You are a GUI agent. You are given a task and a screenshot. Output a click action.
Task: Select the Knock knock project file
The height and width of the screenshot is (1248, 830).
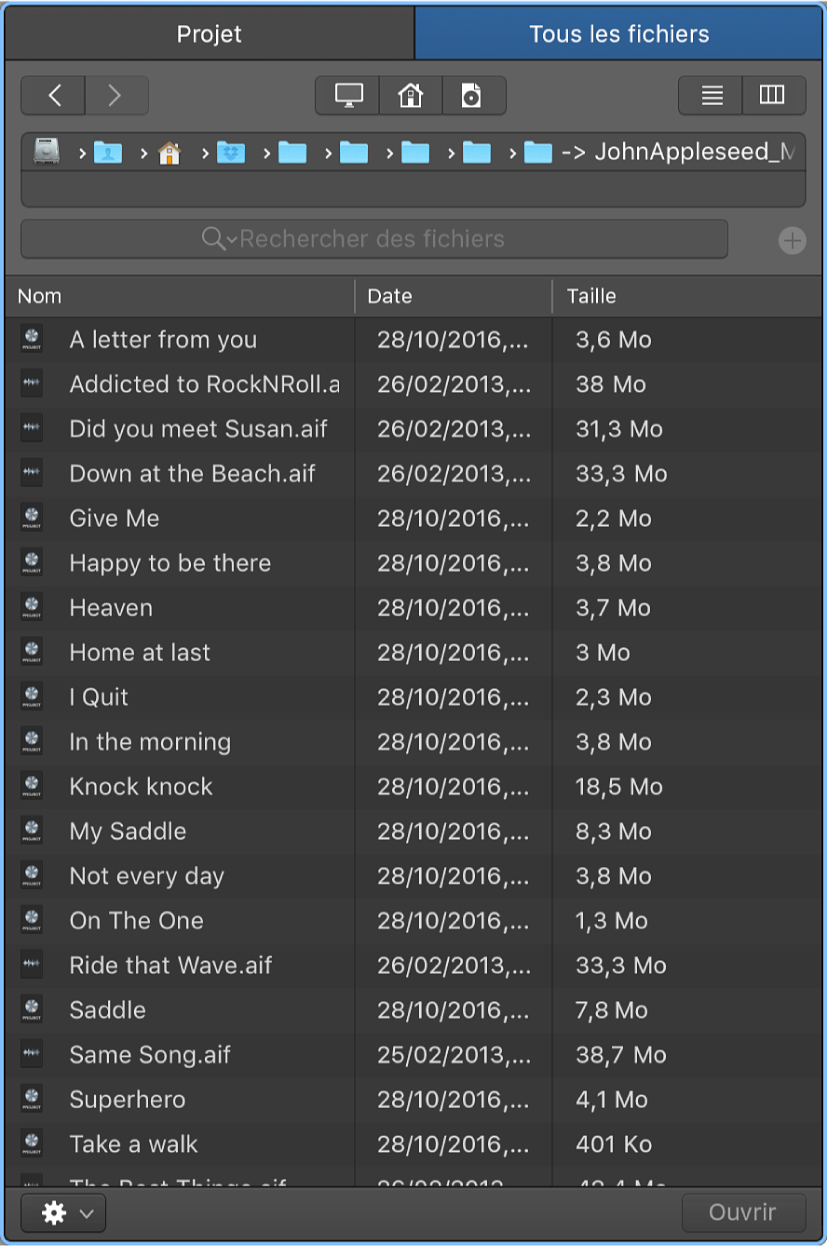click(141, 787)
